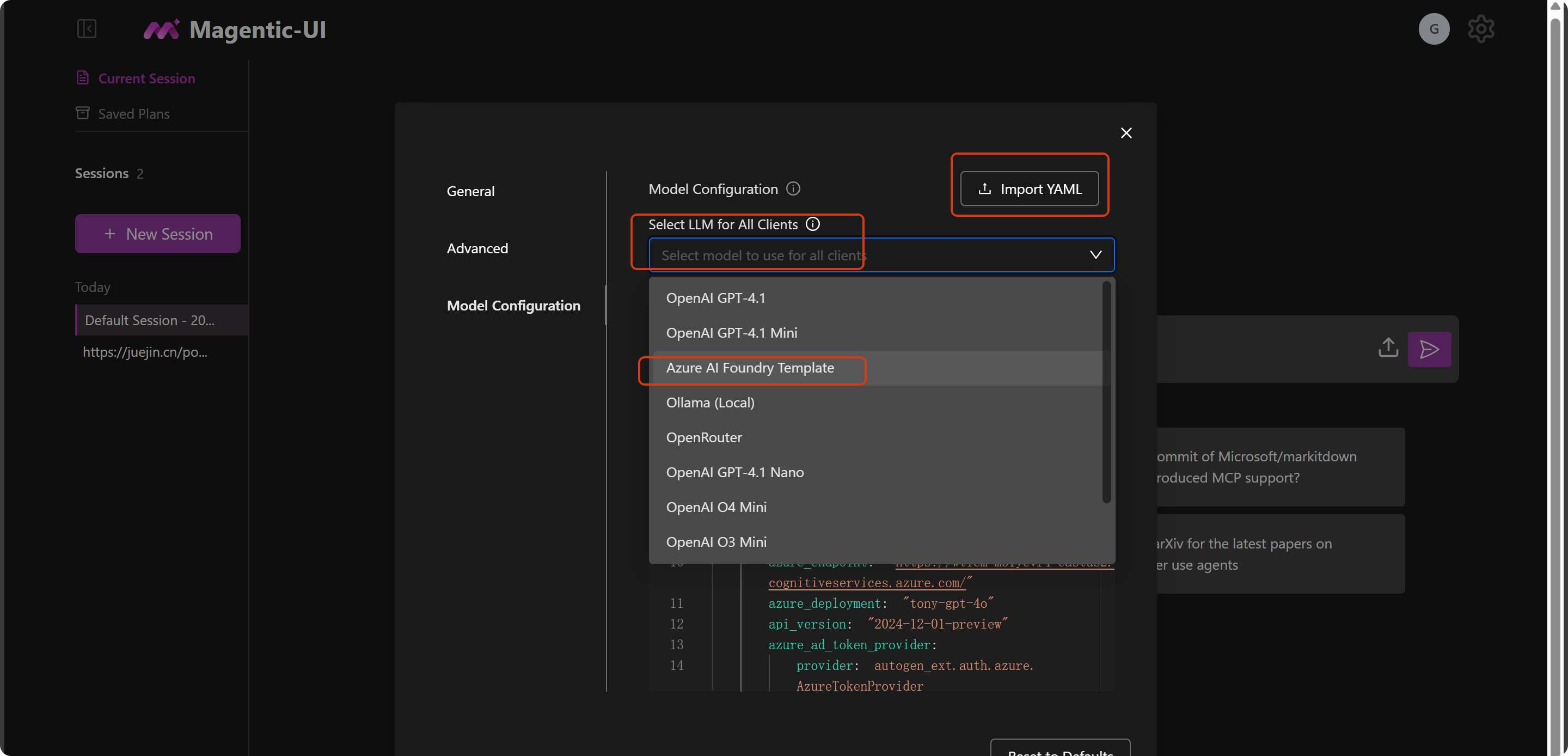The width and height of the screenshot is (1568, 756).
Task: Open the Advanced settings tab
Action: coord(476,248)
